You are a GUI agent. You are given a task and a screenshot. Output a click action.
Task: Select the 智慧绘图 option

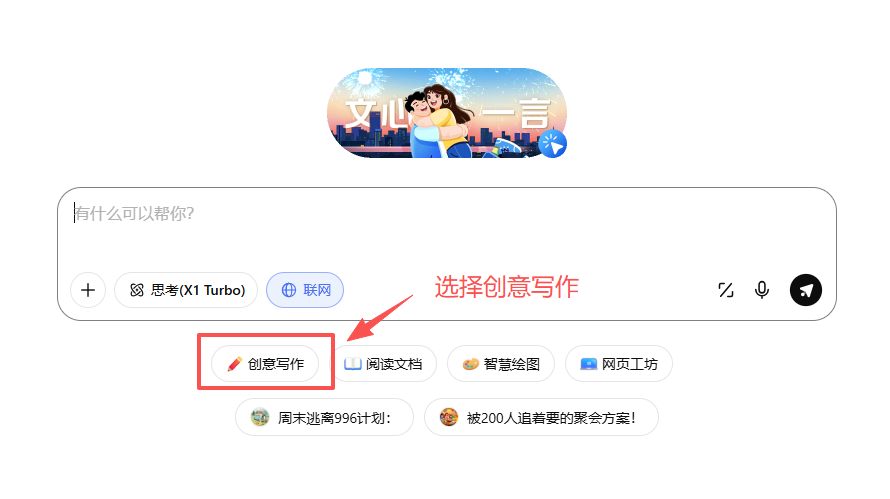click(x=501, y=364)
